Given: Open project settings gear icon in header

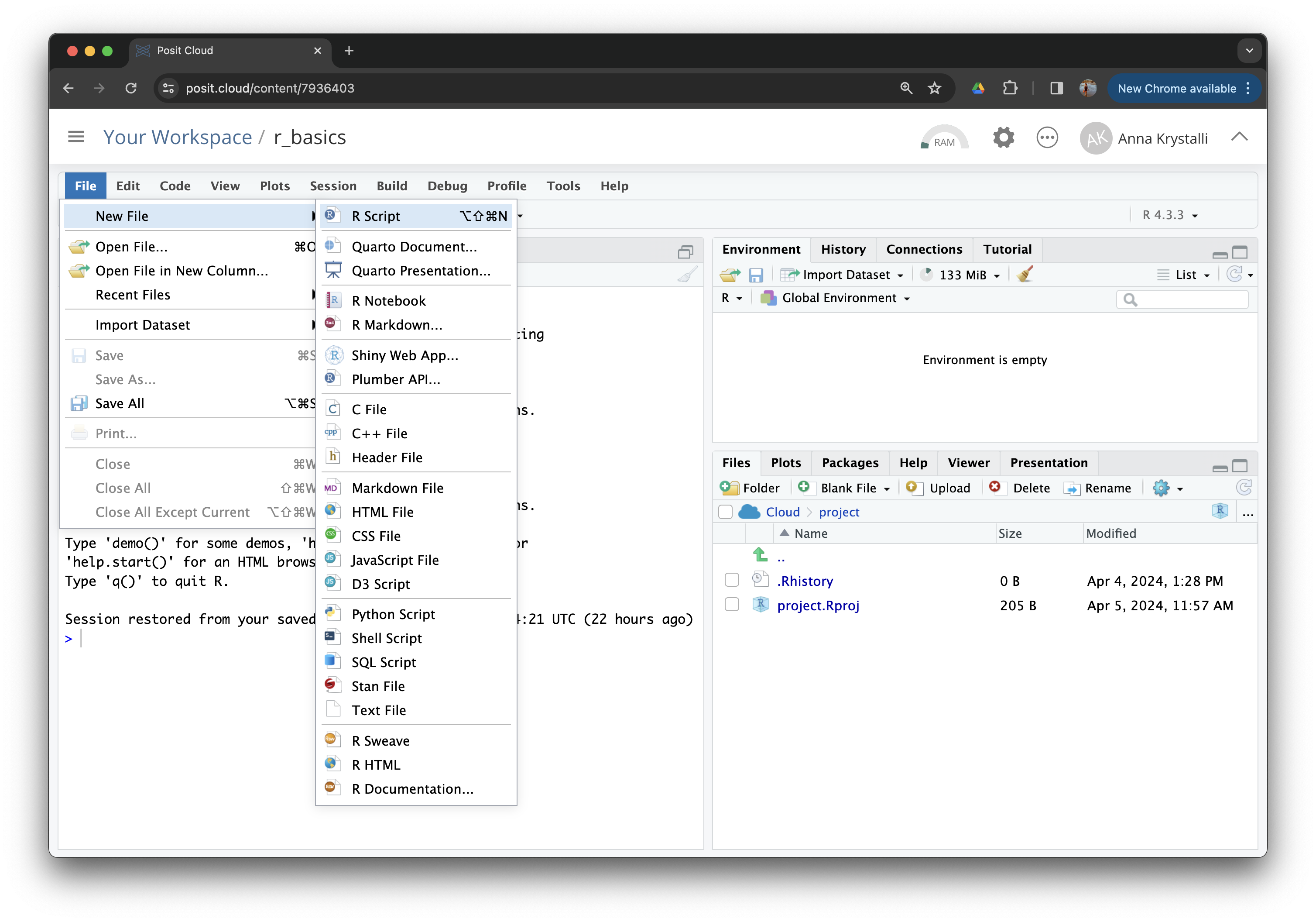Looking at the screenshot, I should click(1003, 138).
